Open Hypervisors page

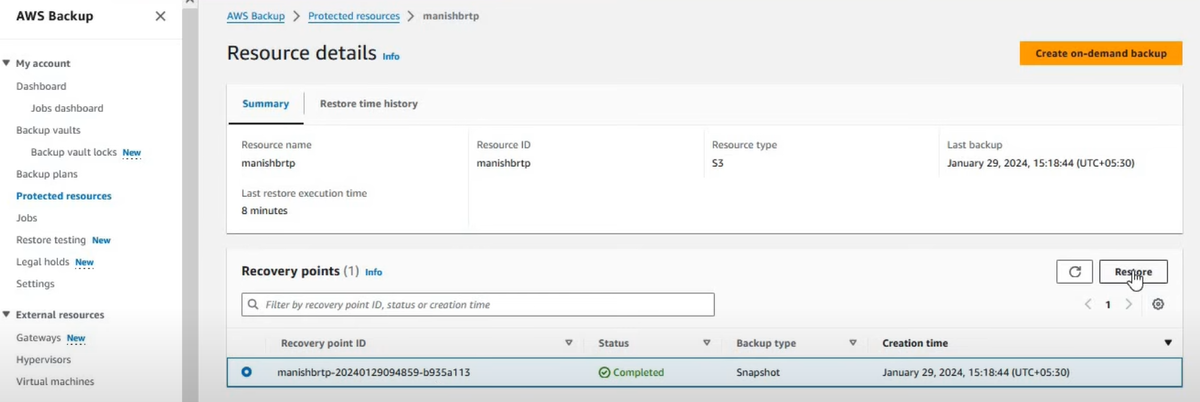pos(43,359)
